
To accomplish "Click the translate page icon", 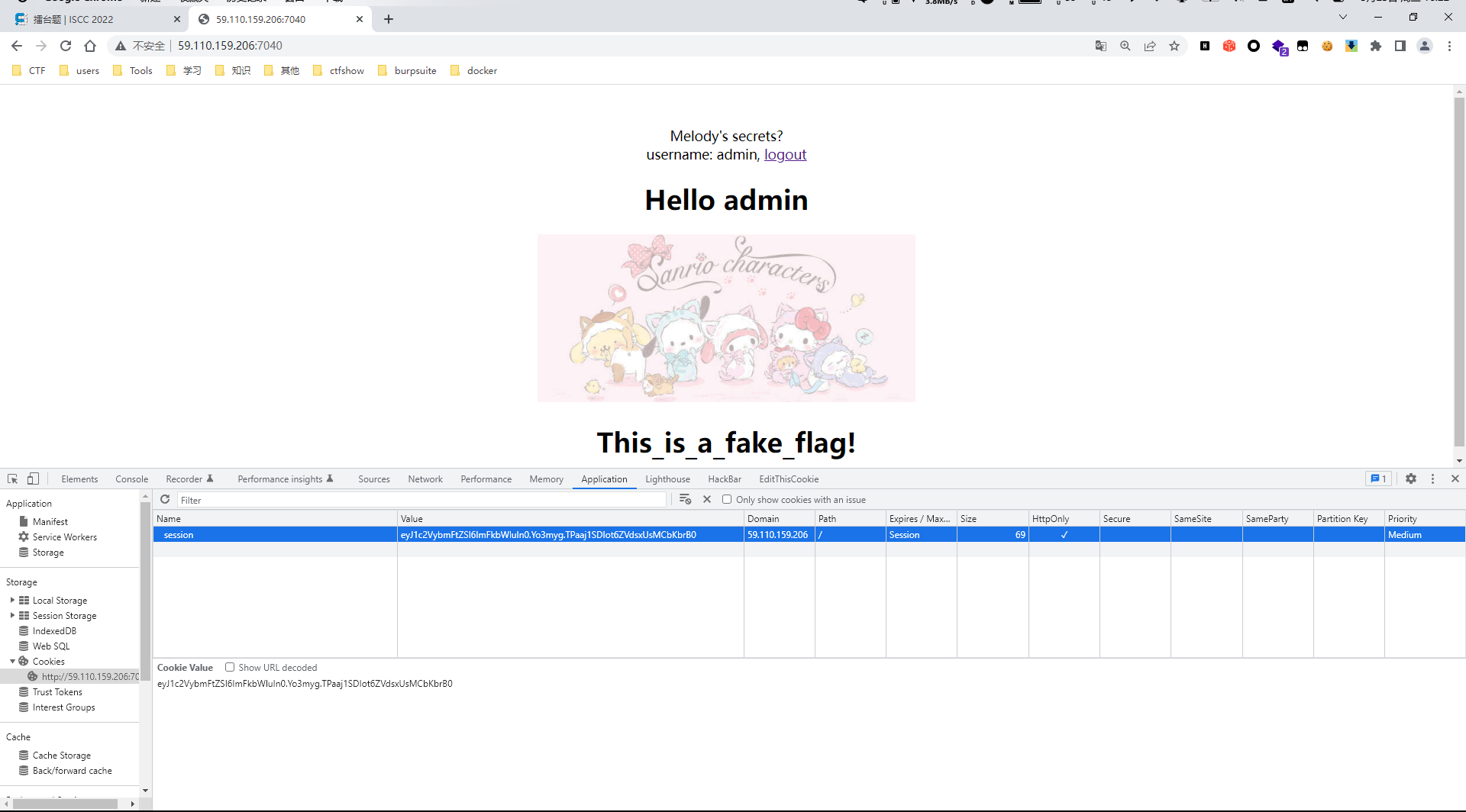I will 1101,46.
